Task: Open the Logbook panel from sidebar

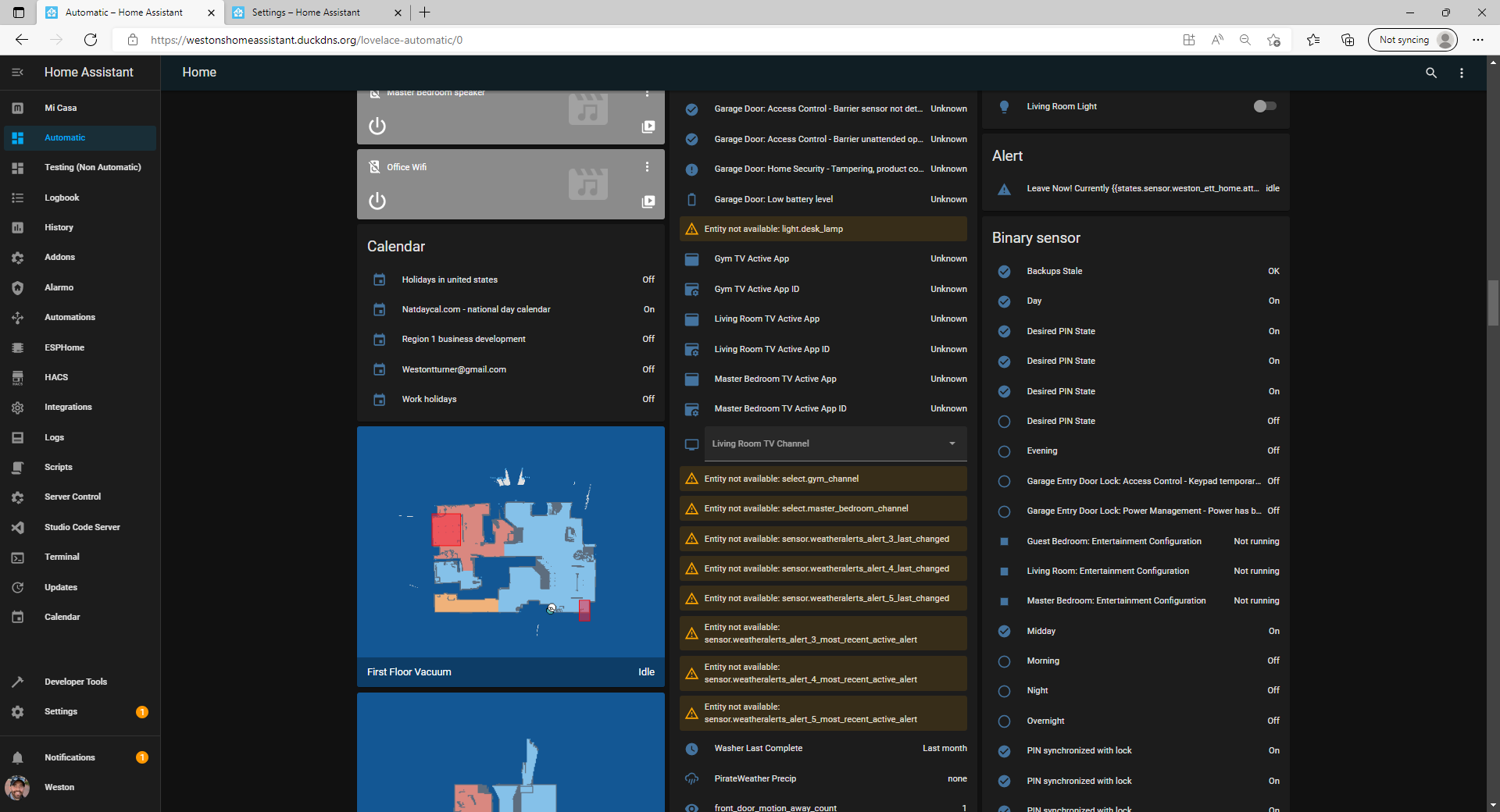Action: pos(62,197)
